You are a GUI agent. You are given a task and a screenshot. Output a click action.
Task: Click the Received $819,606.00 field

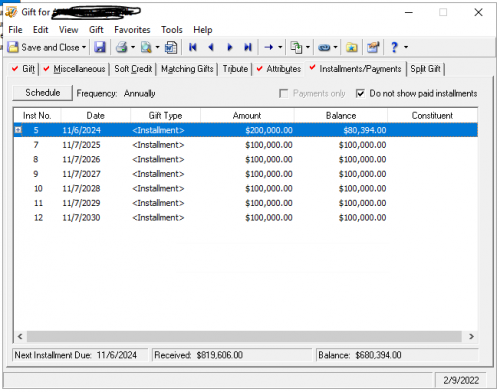tap(232, 355)
